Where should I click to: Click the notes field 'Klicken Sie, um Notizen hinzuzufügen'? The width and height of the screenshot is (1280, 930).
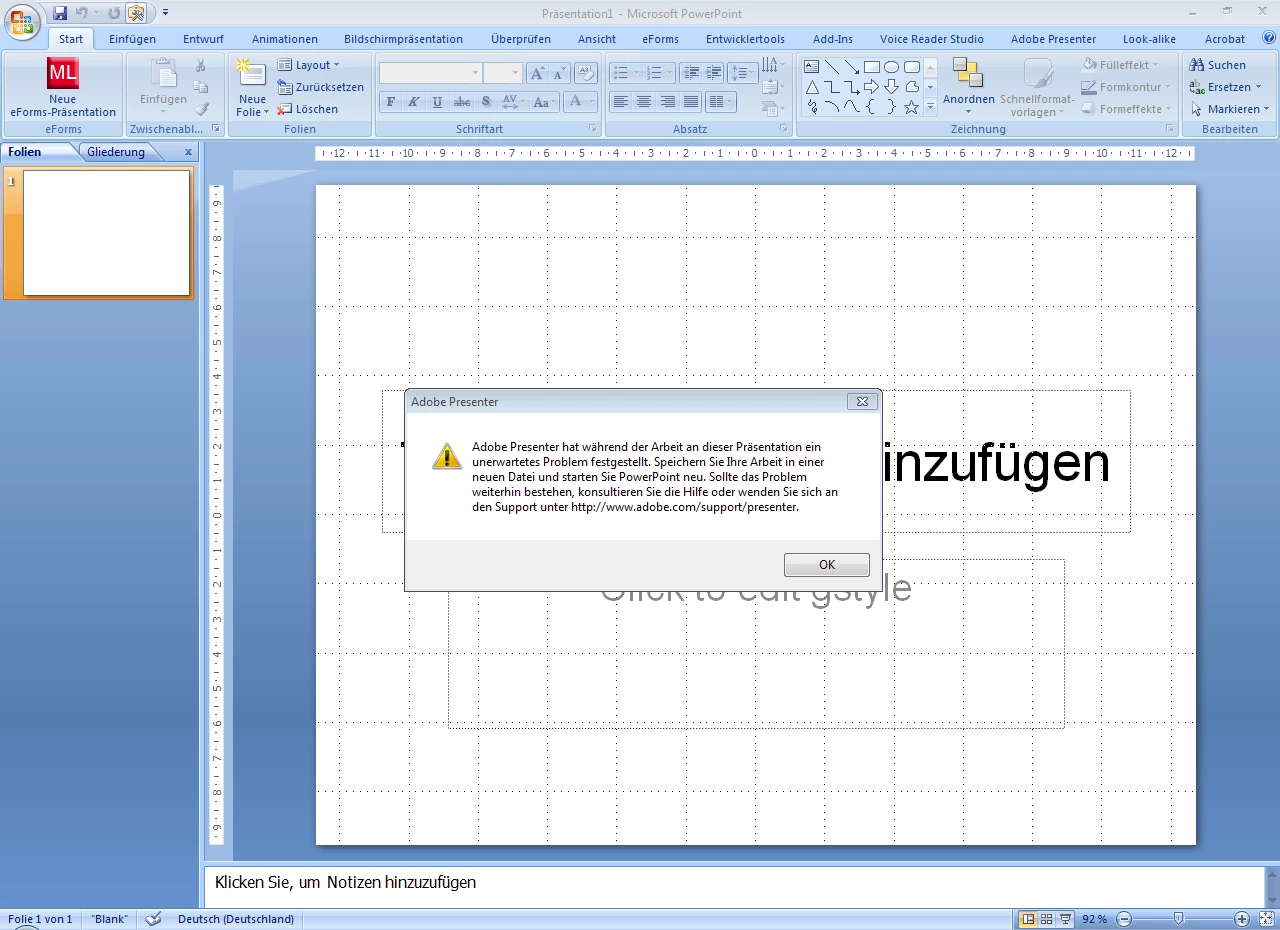(x=734, y=885)
